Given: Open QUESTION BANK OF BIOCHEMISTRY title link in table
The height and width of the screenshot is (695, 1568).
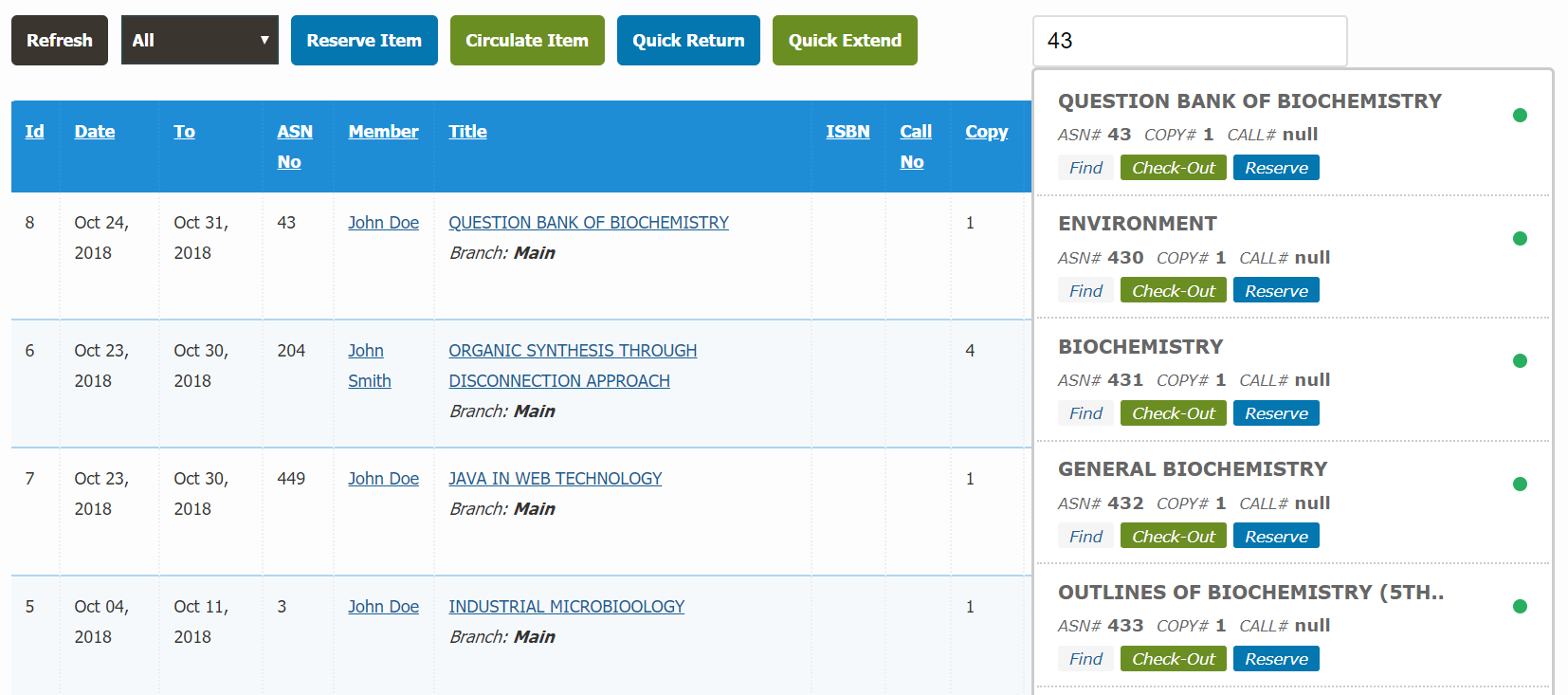Looking at the screenshot, I should 589,222.
